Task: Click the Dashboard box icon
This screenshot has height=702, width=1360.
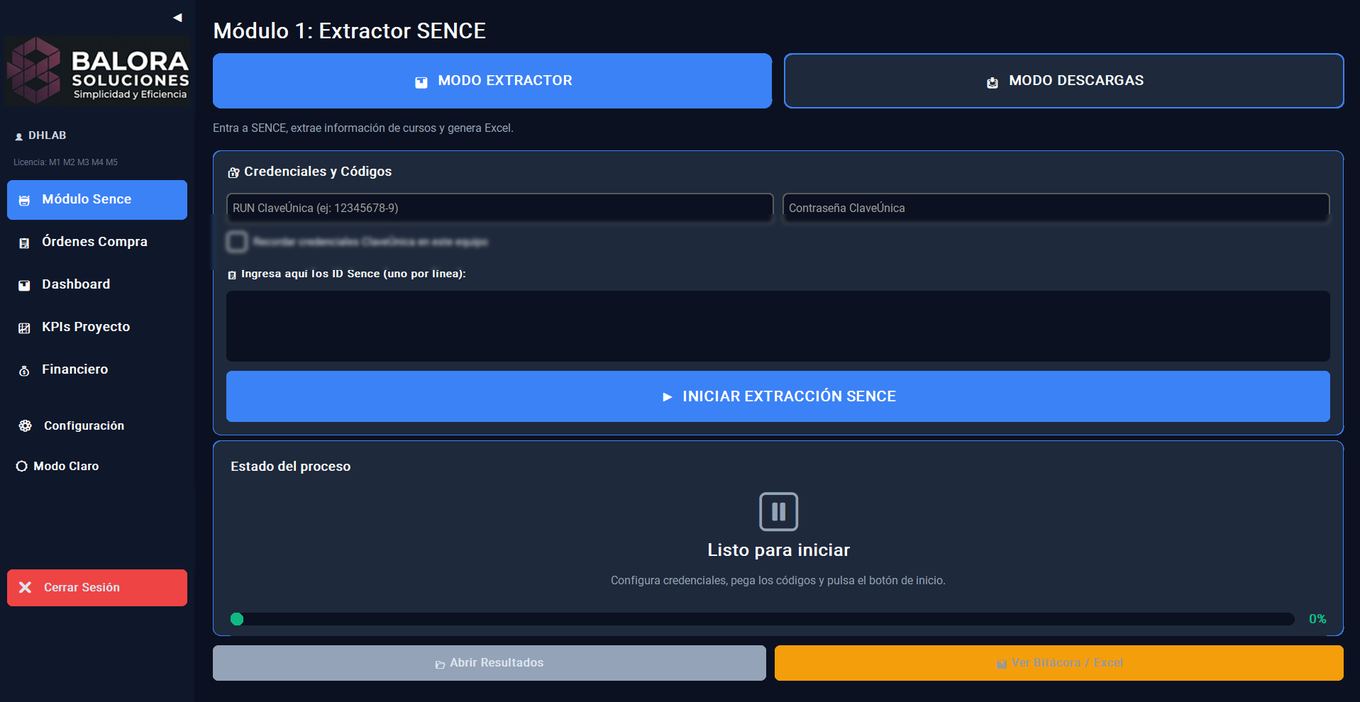Action: [25, 285]
